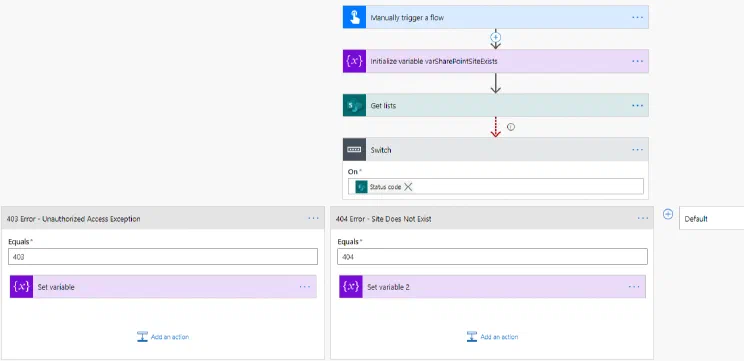Insert a step using the plus between trigger and variable
The height and width of the screenshot is (361, 744).
coord(496,37)
